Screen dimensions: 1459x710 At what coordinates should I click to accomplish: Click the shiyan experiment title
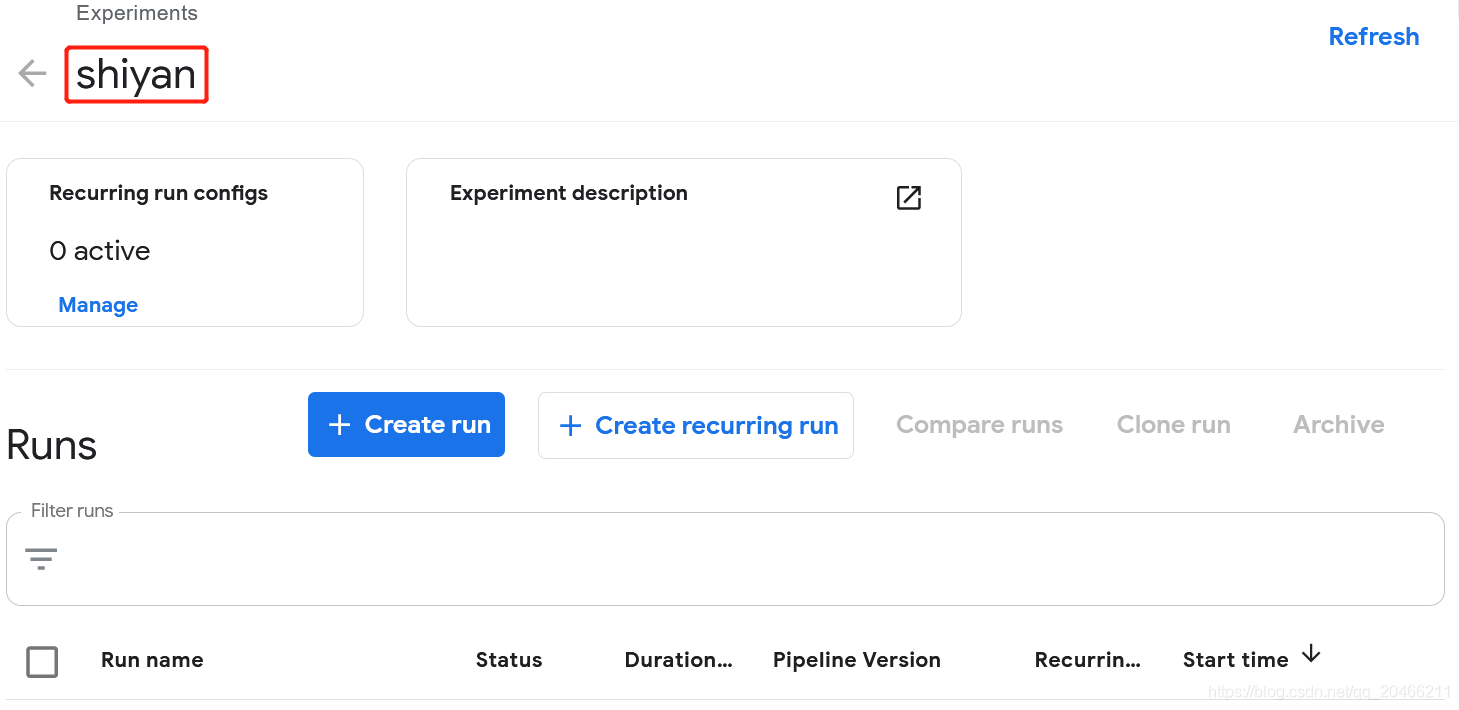coord(136,75)
